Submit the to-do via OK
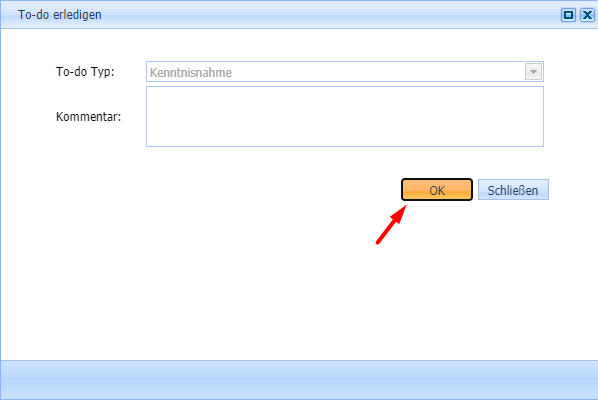 click(437, 190)
